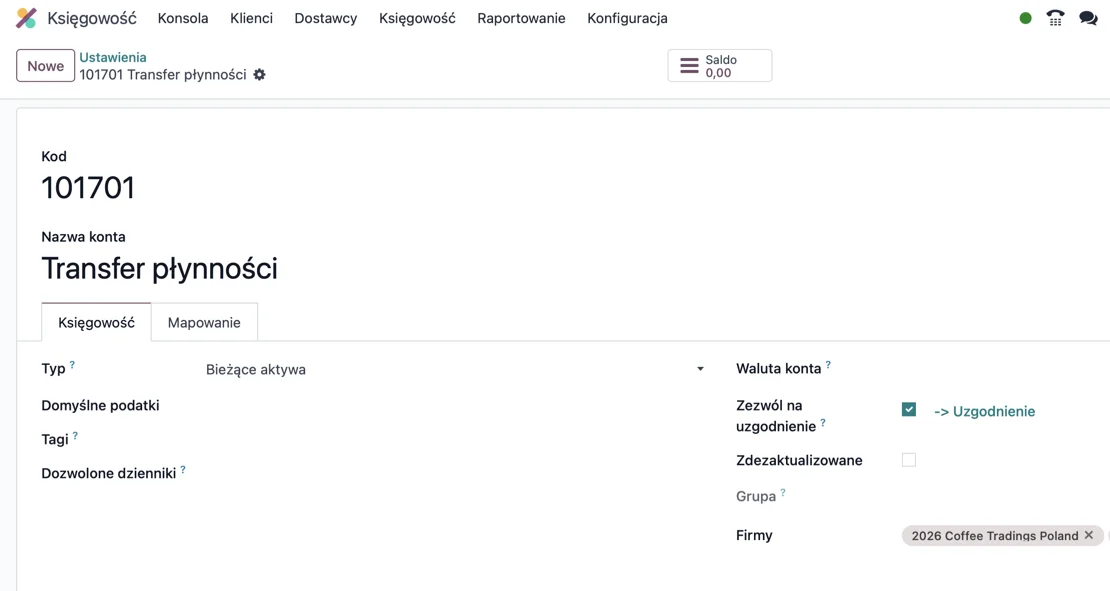Remove the 2026 Coffee Tradings Poland tag
The height and width of the screenshot is (591, 1110).
click(x=1089, y=535)
